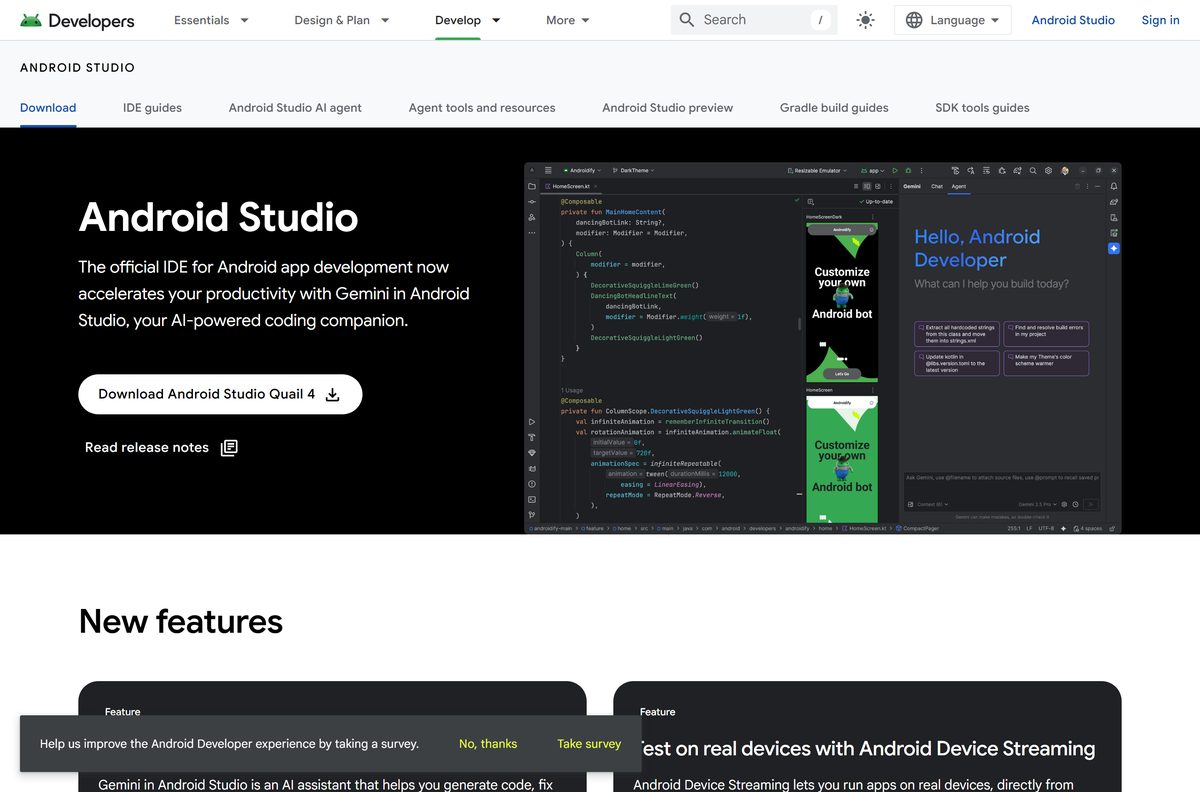This screenshot has height=792, width=1200.
Task: Open the Read release notes link
Action: (161, 448)
